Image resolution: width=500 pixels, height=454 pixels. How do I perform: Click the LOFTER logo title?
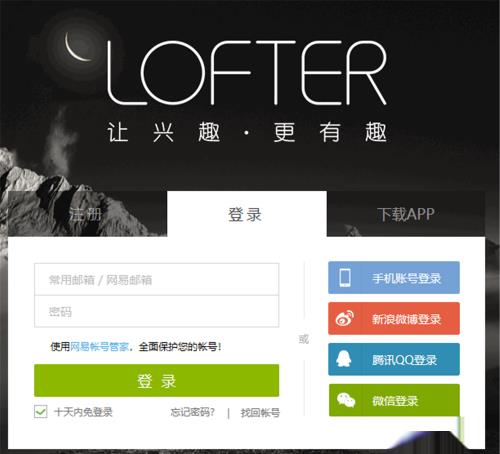point(247,73)
